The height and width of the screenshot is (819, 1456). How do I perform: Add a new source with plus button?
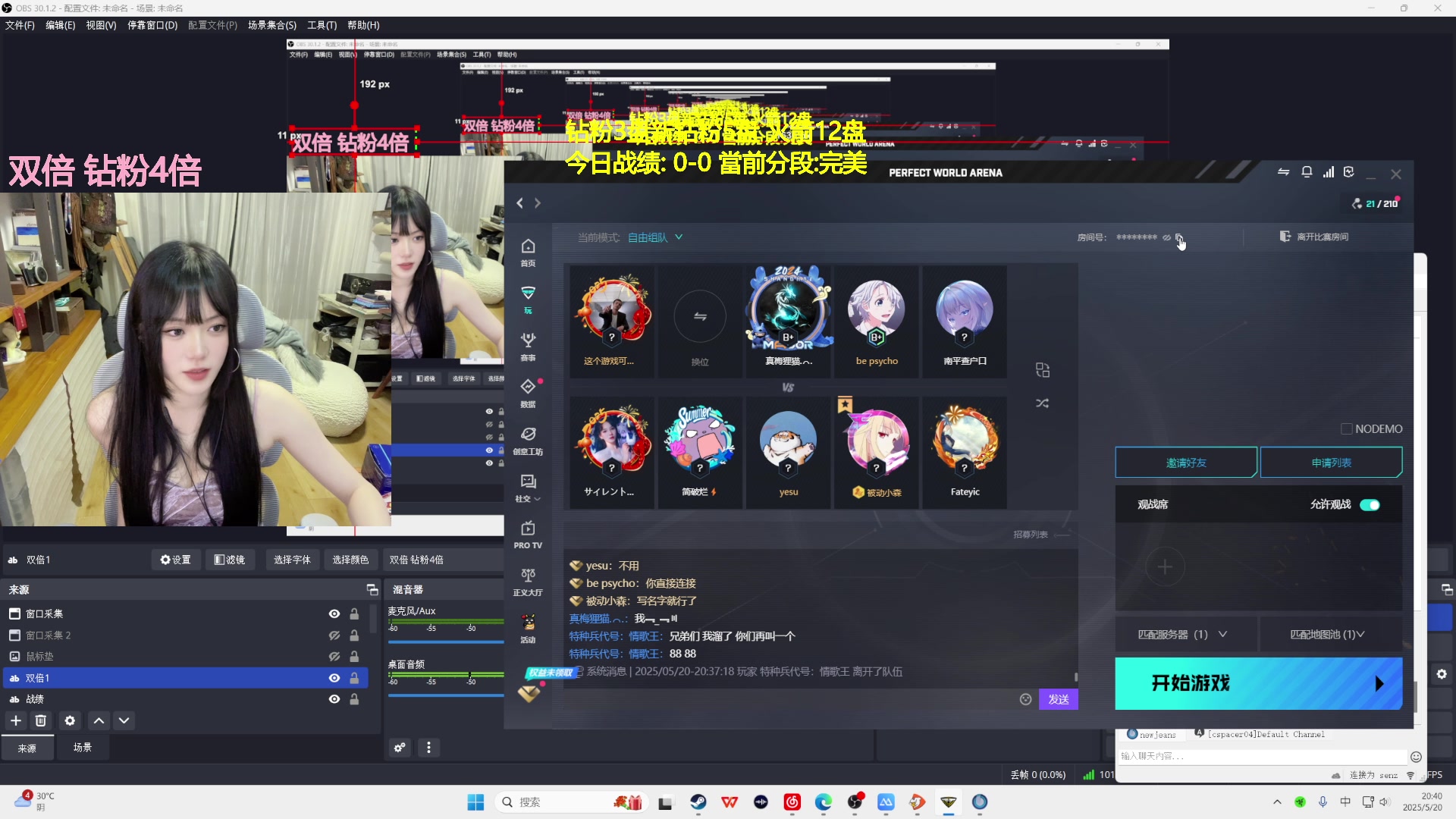coord(15,720)
